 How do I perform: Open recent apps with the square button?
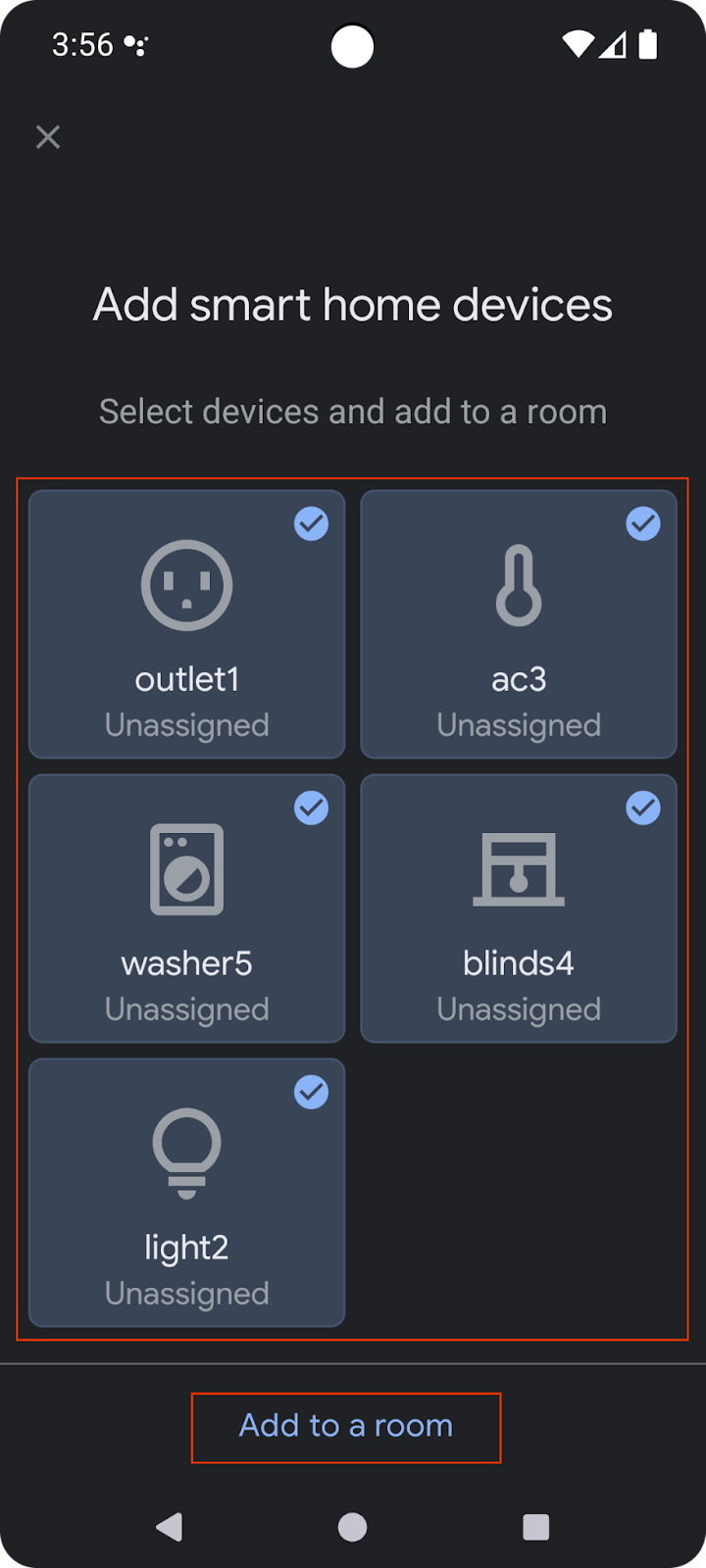534,1525
